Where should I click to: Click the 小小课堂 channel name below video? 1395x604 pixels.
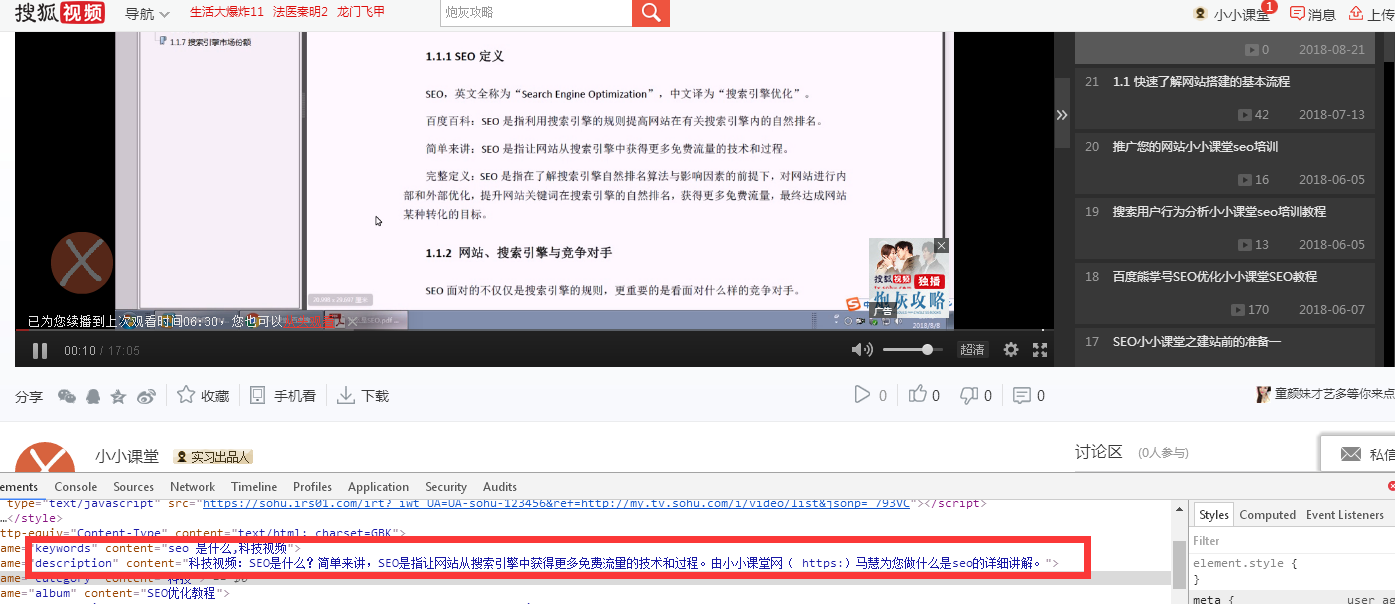pyautogui.click(x=127, y=456)
